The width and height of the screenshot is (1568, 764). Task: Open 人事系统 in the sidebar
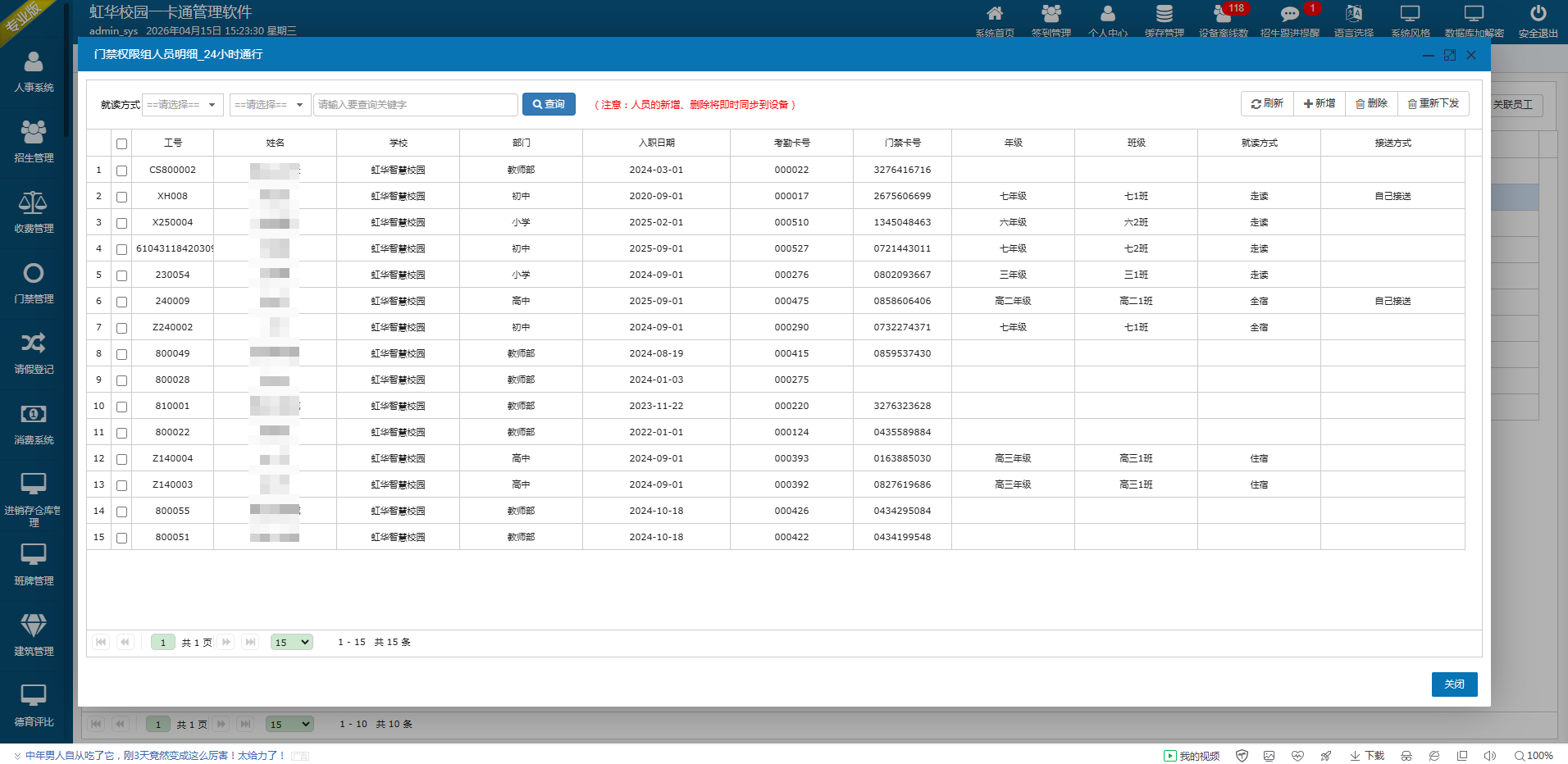34,72
